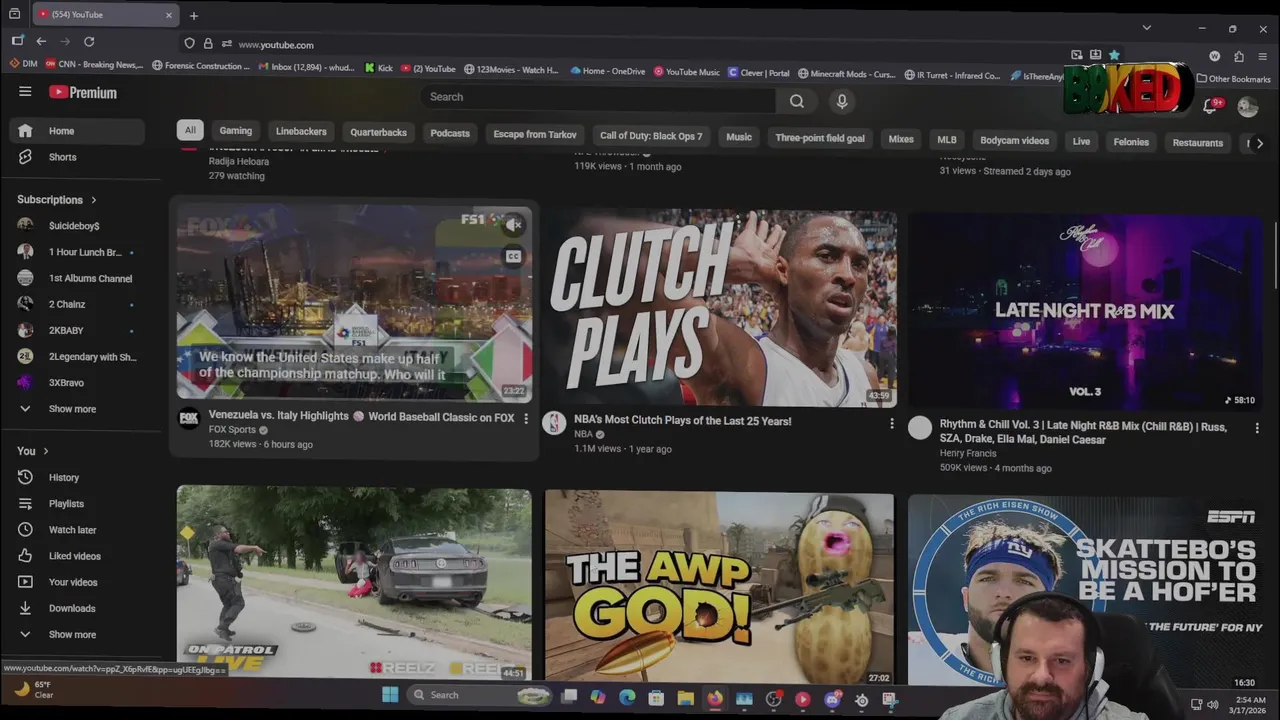The image size is (1280, 720).
Task: Open the Windows Start menu
Action: (x=390, y=695)
